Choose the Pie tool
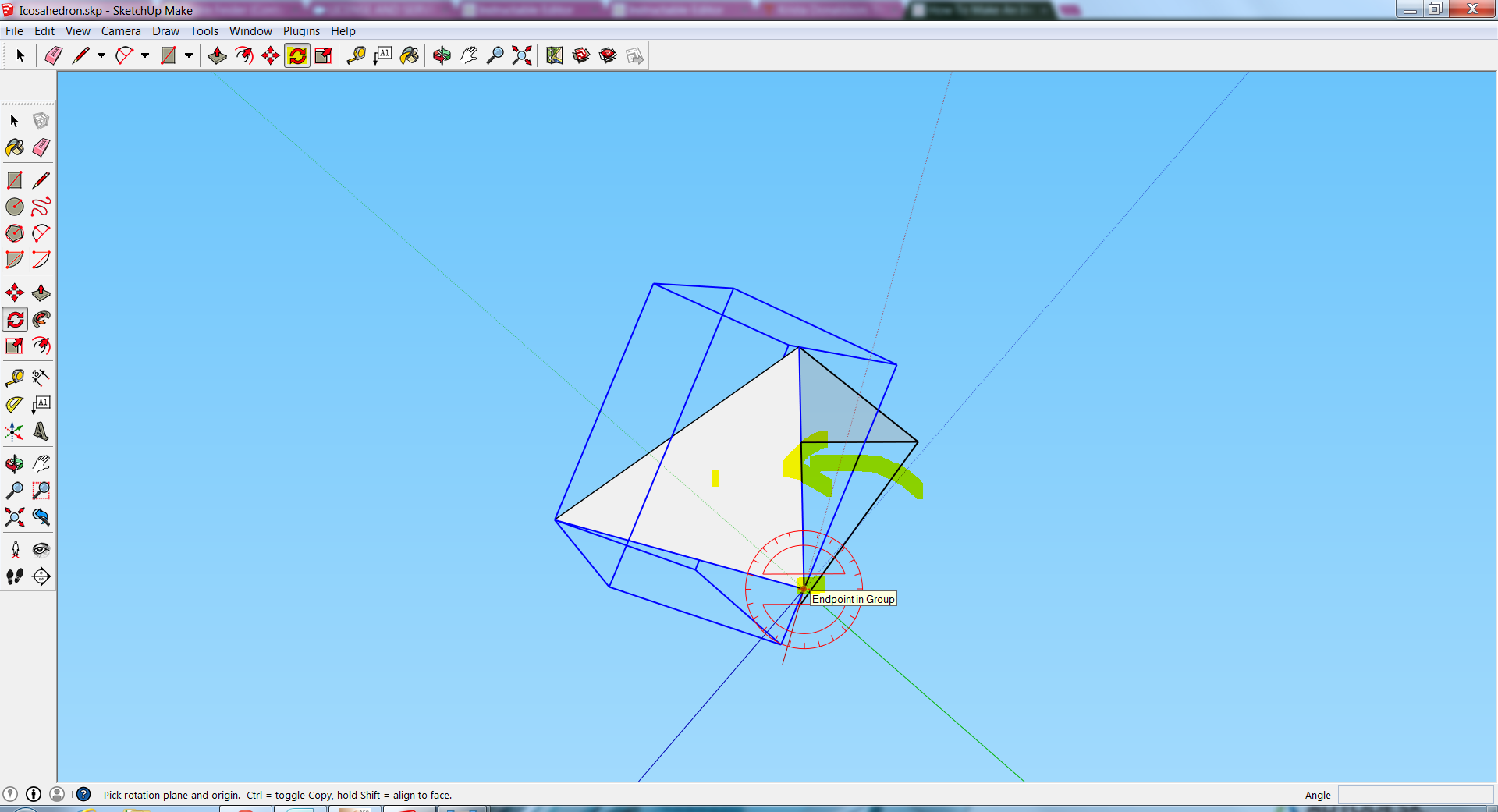This screenshot has width=1498, height=812. tap(15, 260)
